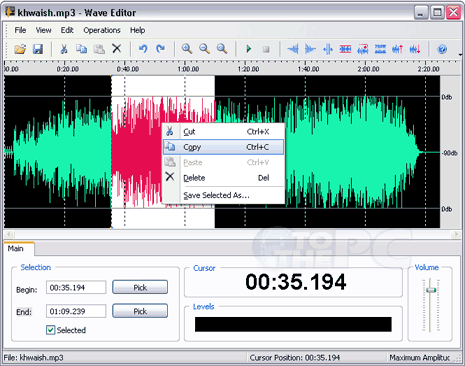The width and height of the screenshot is (465, 366).
Task: Click the gray Stop playback icon
Action: click(x=266, y=49)
